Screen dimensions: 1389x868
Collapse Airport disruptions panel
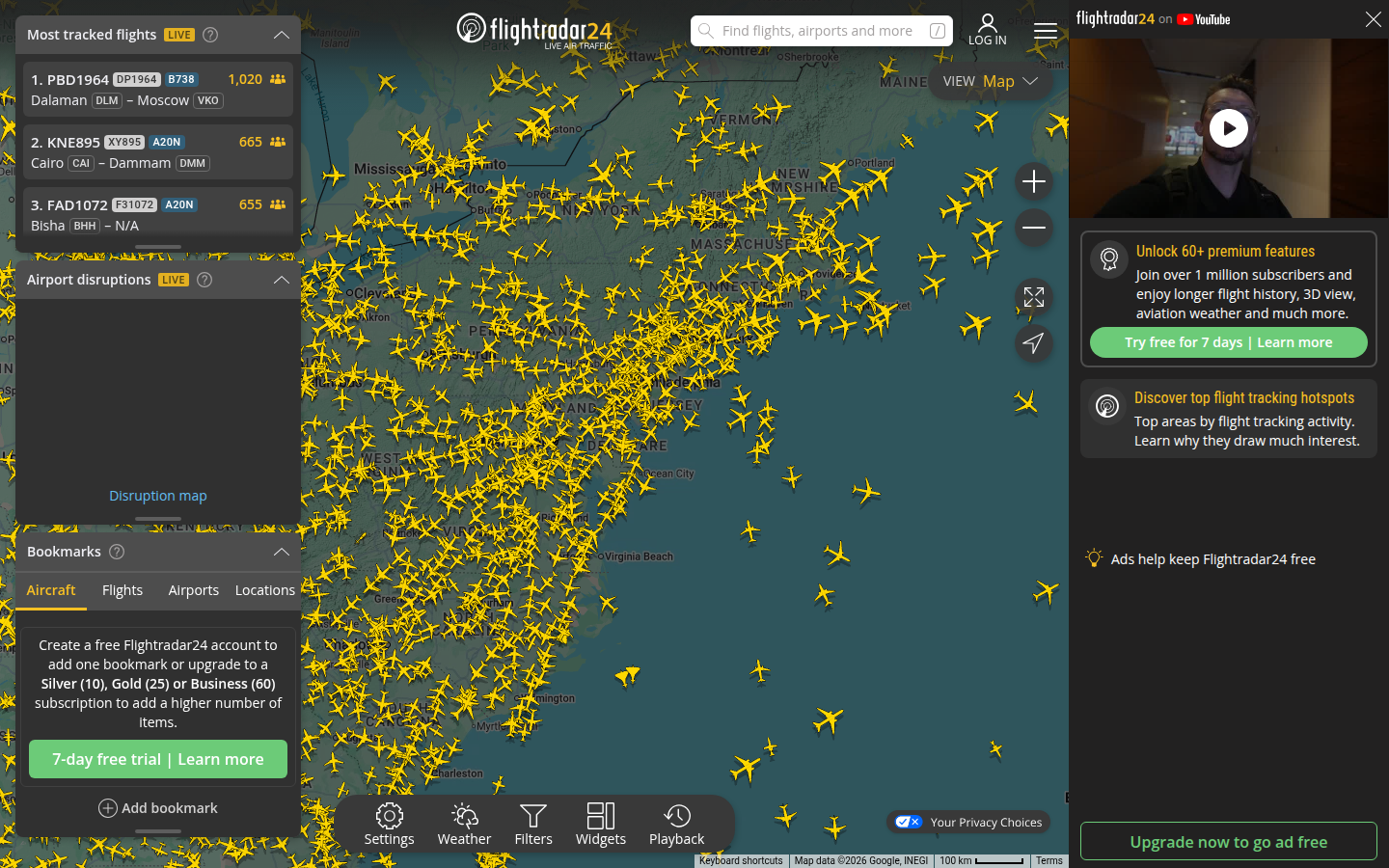282,280
